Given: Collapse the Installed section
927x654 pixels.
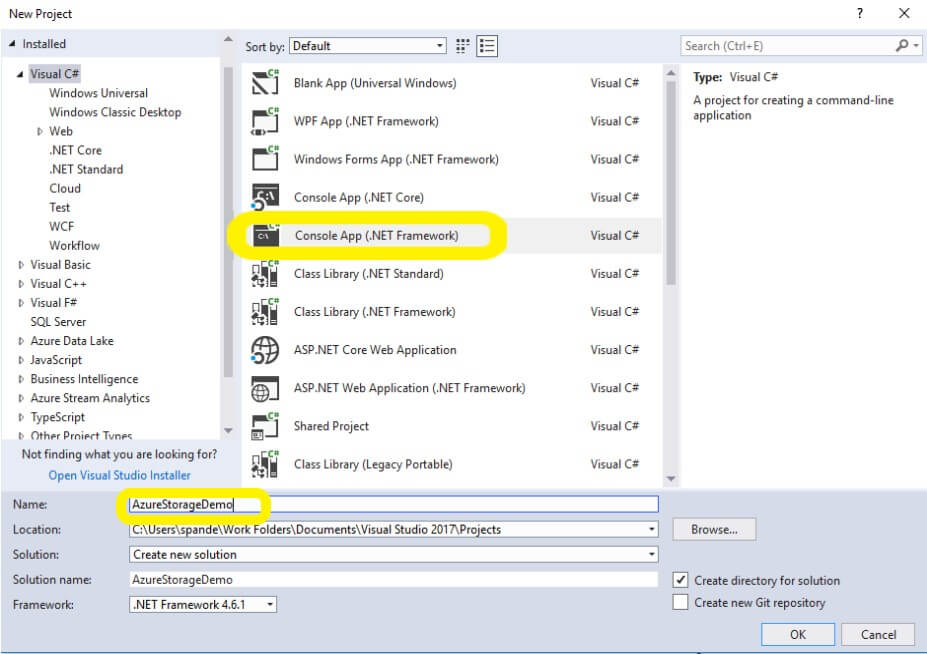Looking at the screenshot, I should pos(12,44).
